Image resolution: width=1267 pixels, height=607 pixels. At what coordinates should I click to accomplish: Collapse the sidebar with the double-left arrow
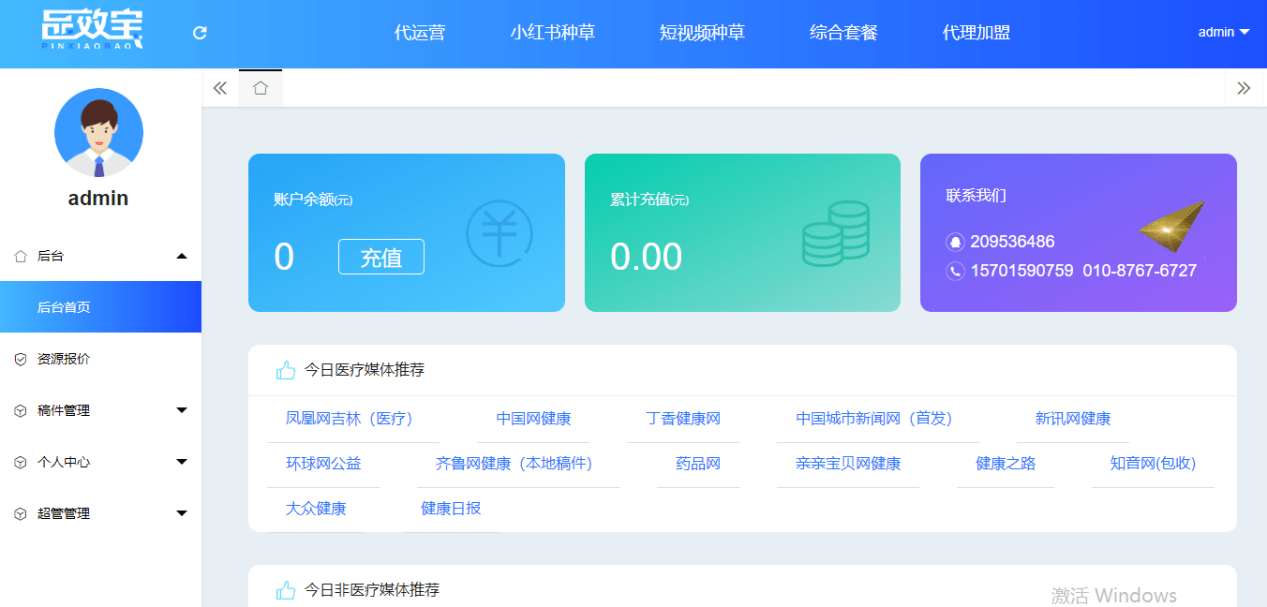coord(219,87)
